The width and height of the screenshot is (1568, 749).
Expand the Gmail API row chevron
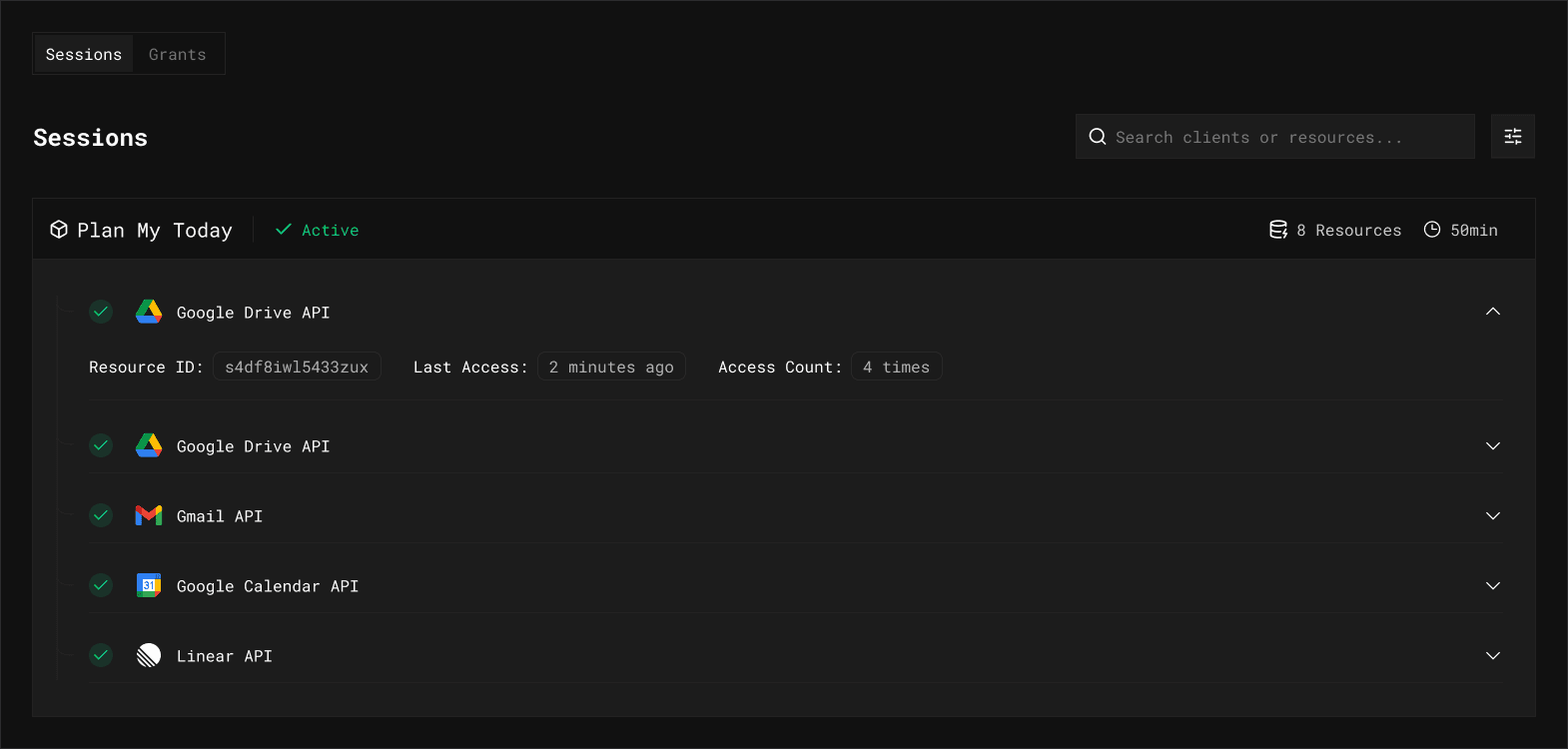coord(1492,516)
